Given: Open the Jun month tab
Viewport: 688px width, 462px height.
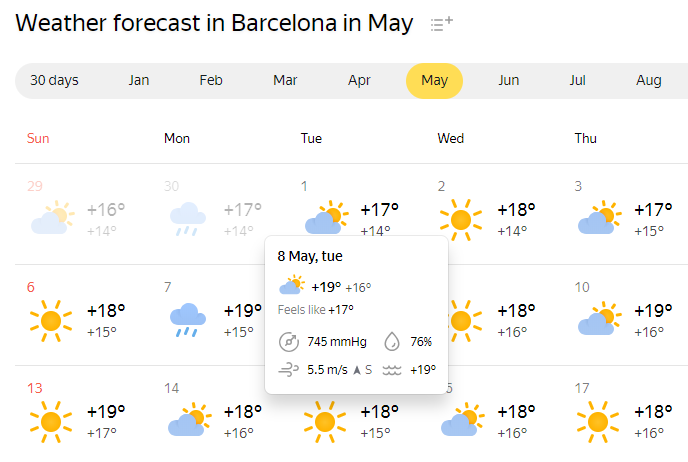Looking at the screenshot, I should (x=508, y=81).
